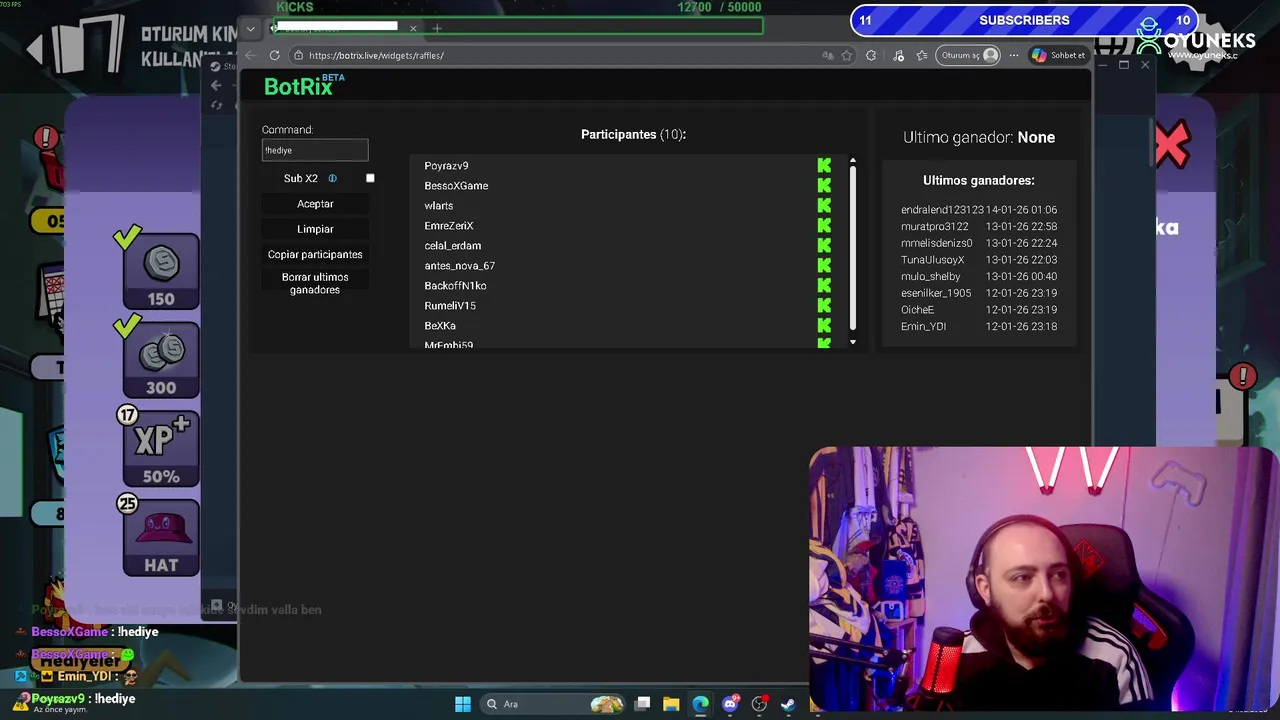Click the Command input field

click(x=315, y=150)
